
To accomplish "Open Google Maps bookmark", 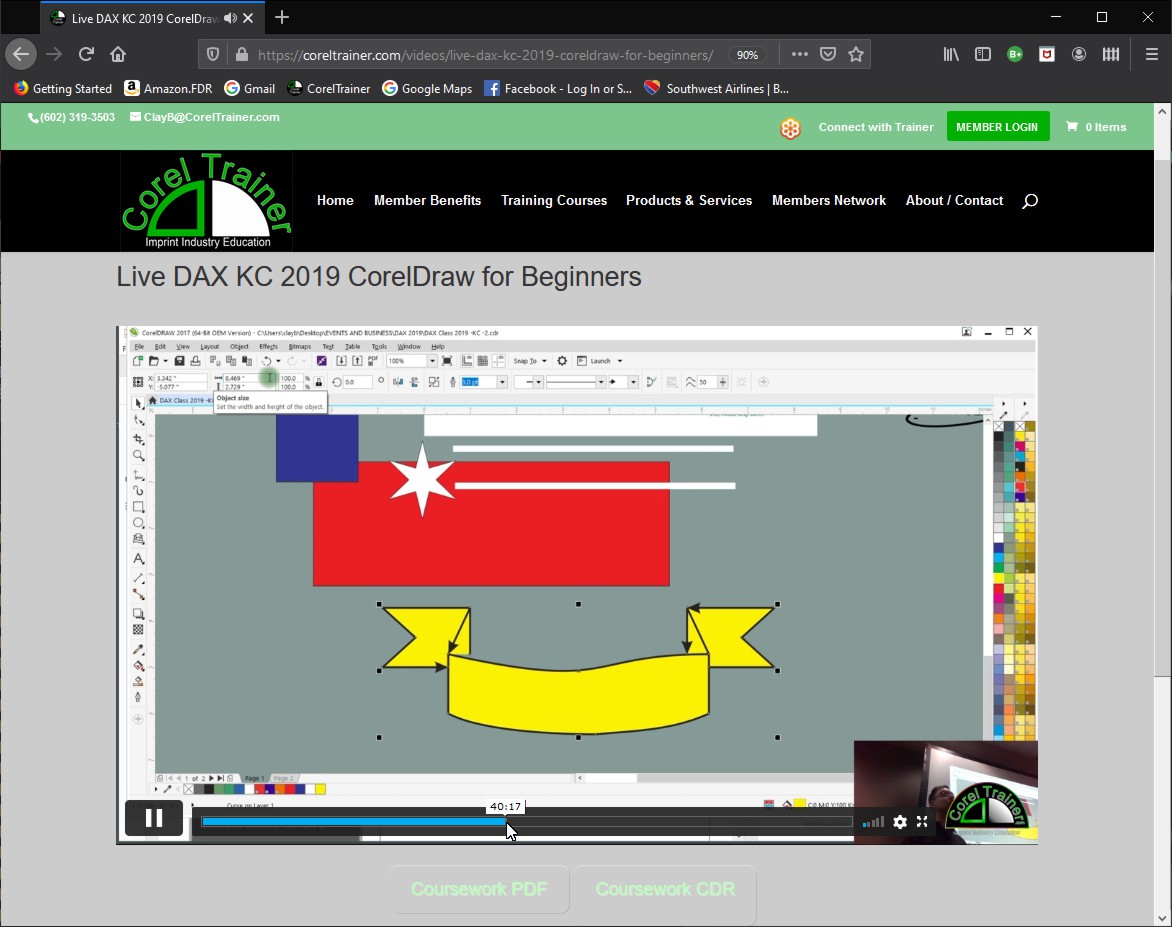I will tap(427, 88).
